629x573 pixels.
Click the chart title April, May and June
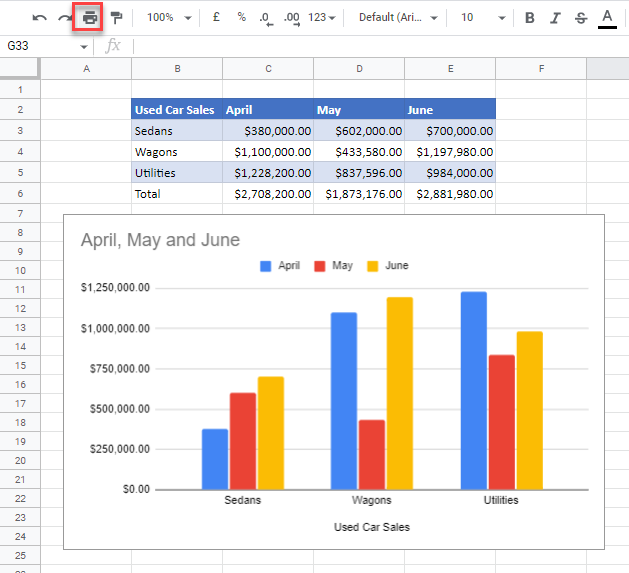point(160,240)
